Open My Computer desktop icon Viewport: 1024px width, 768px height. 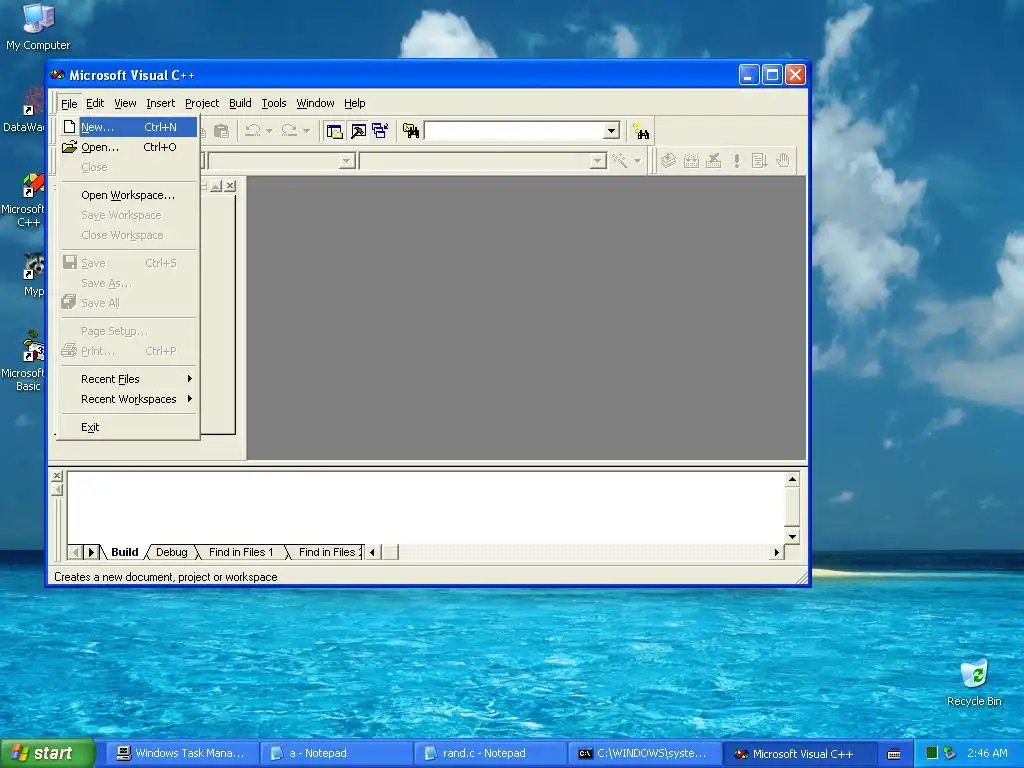point(38,27)
